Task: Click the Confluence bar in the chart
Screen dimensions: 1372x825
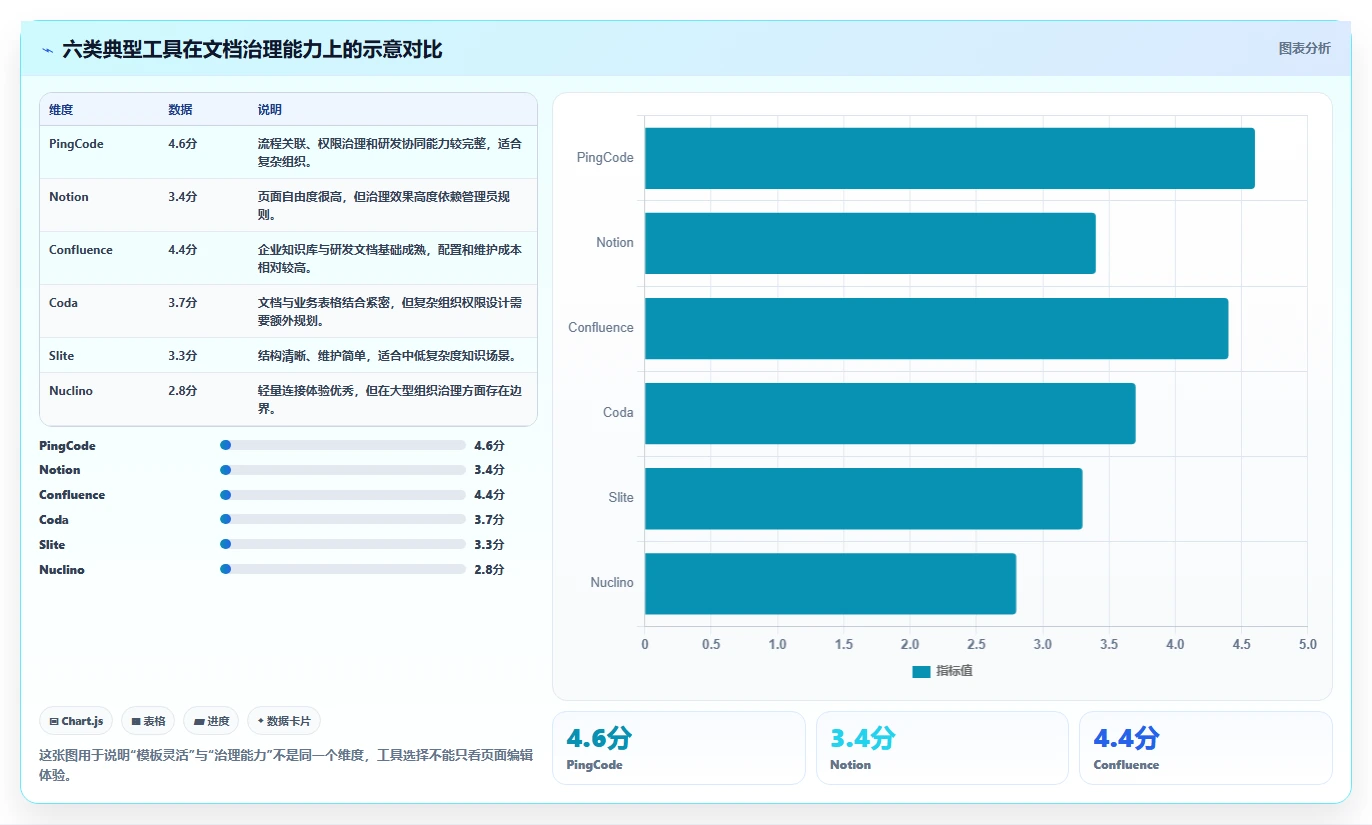Action: pyautogui.click(x=936, y=328)
